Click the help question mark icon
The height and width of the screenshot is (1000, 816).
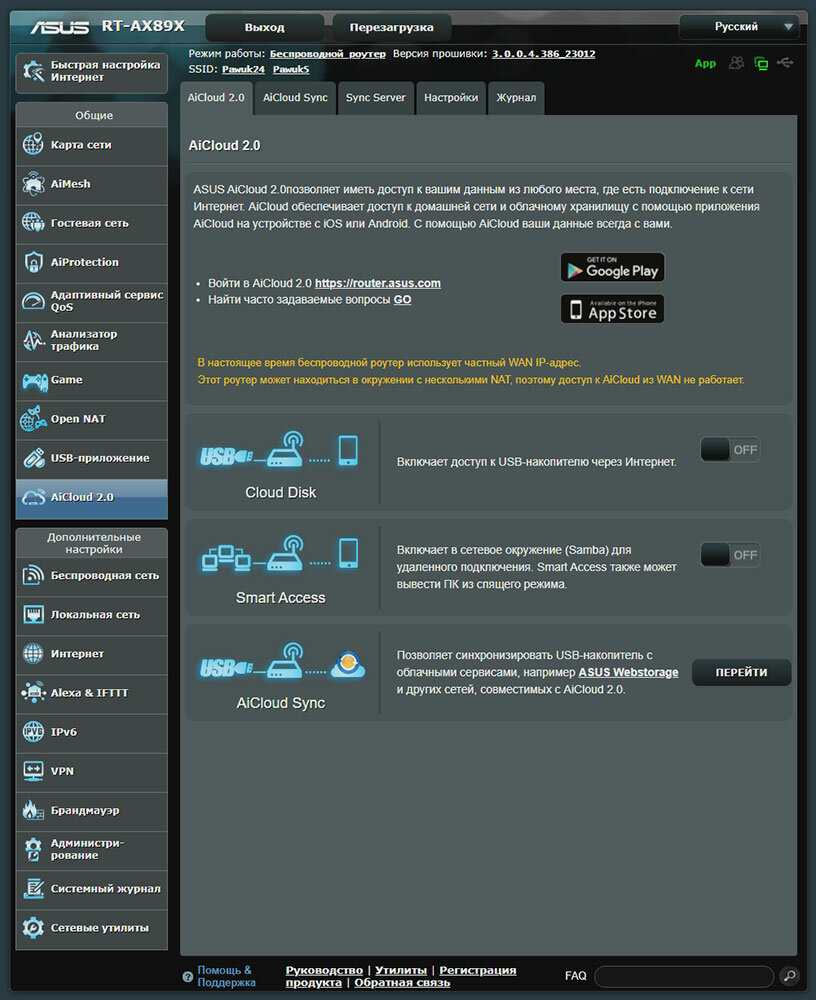tap(188, 976)
